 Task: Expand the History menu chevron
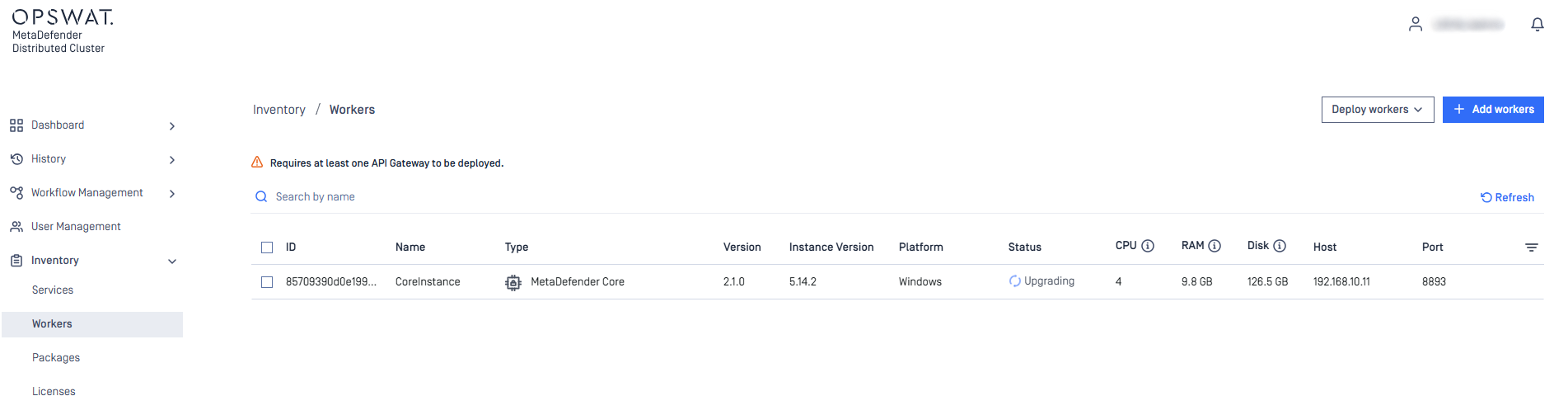coord(172,160)
